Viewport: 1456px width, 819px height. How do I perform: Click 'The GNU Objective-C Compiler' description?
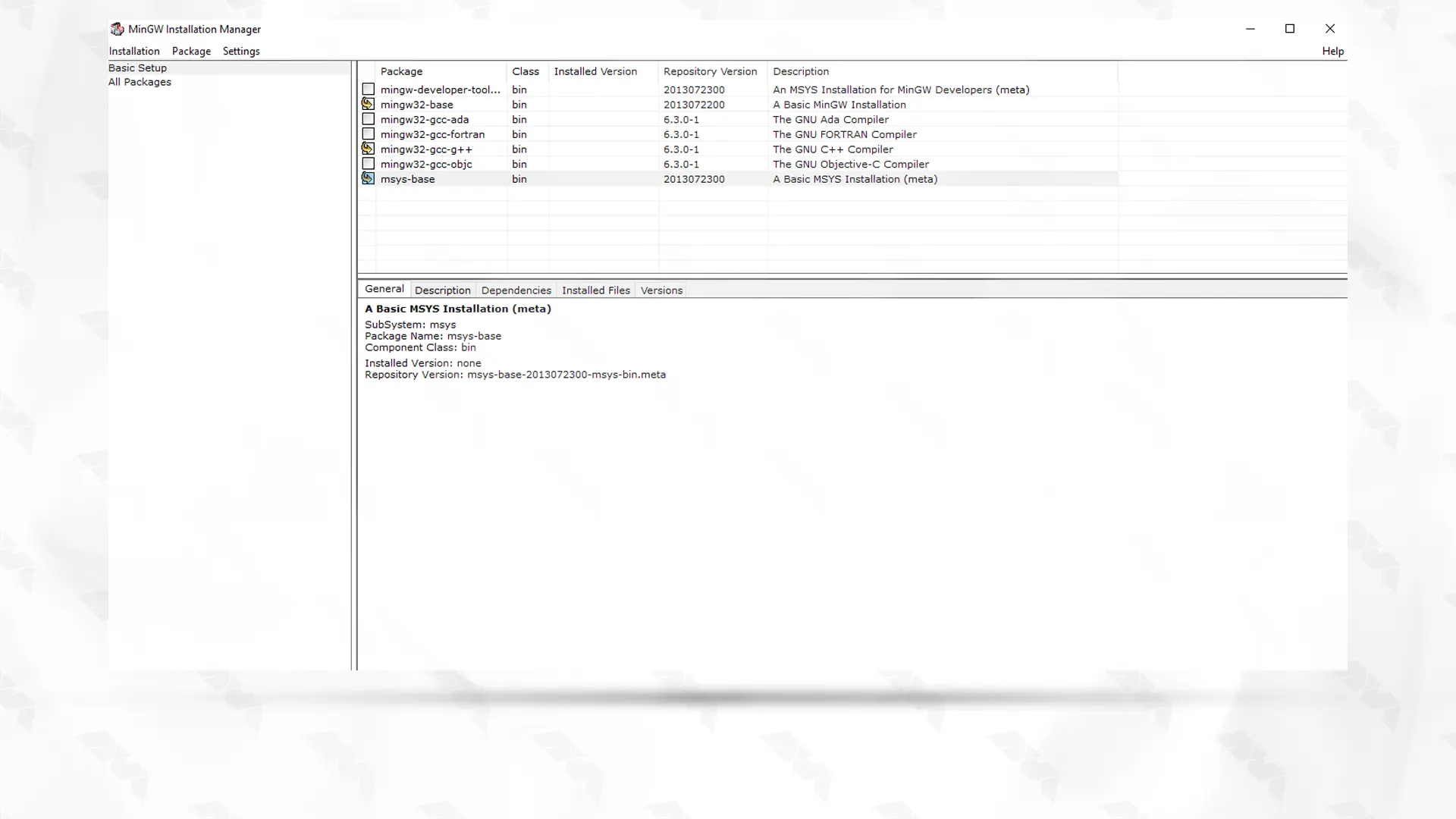click(851, 164)
